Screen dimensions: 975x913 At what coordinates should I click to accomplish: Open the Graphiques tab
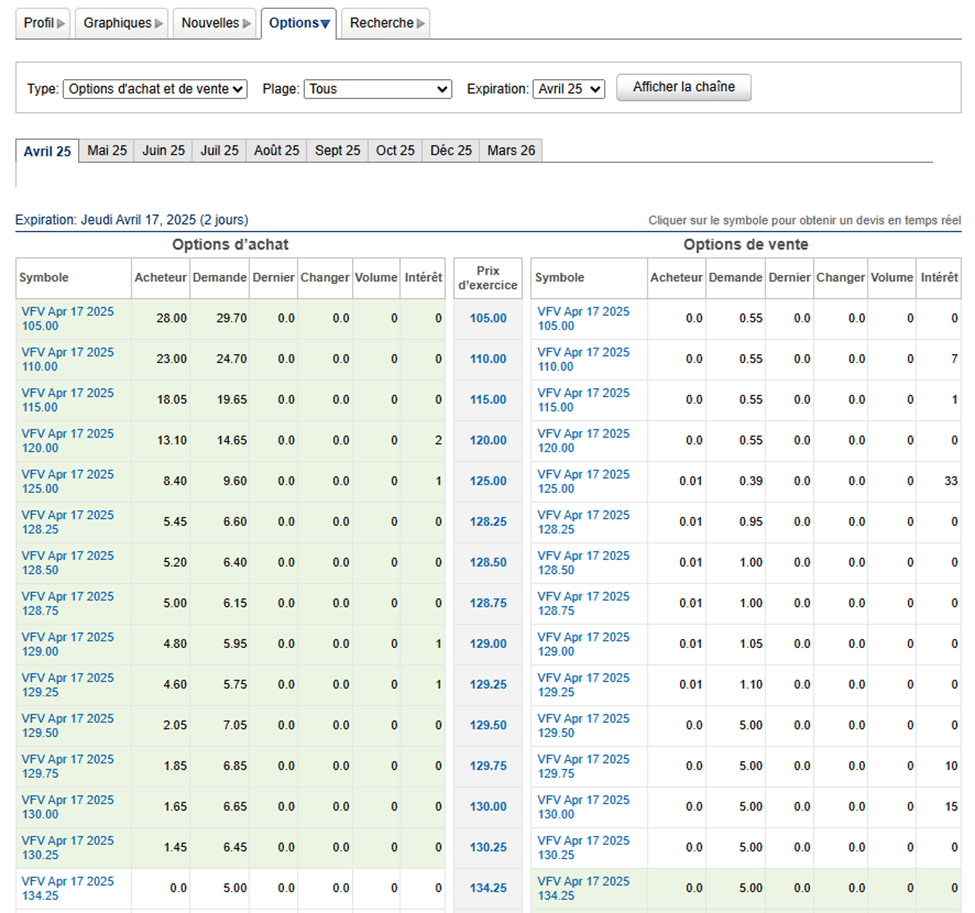pyautogui.click(x=122, y=23)
